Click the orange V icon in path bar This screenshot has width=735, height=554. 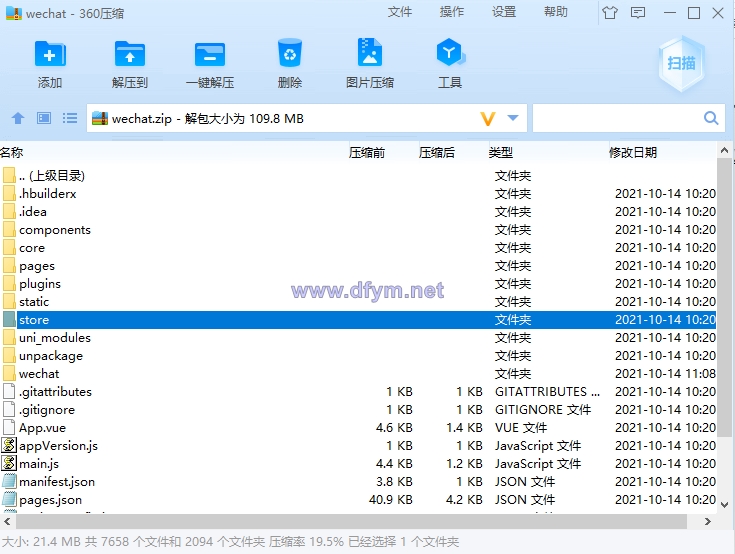pos(488,119)
